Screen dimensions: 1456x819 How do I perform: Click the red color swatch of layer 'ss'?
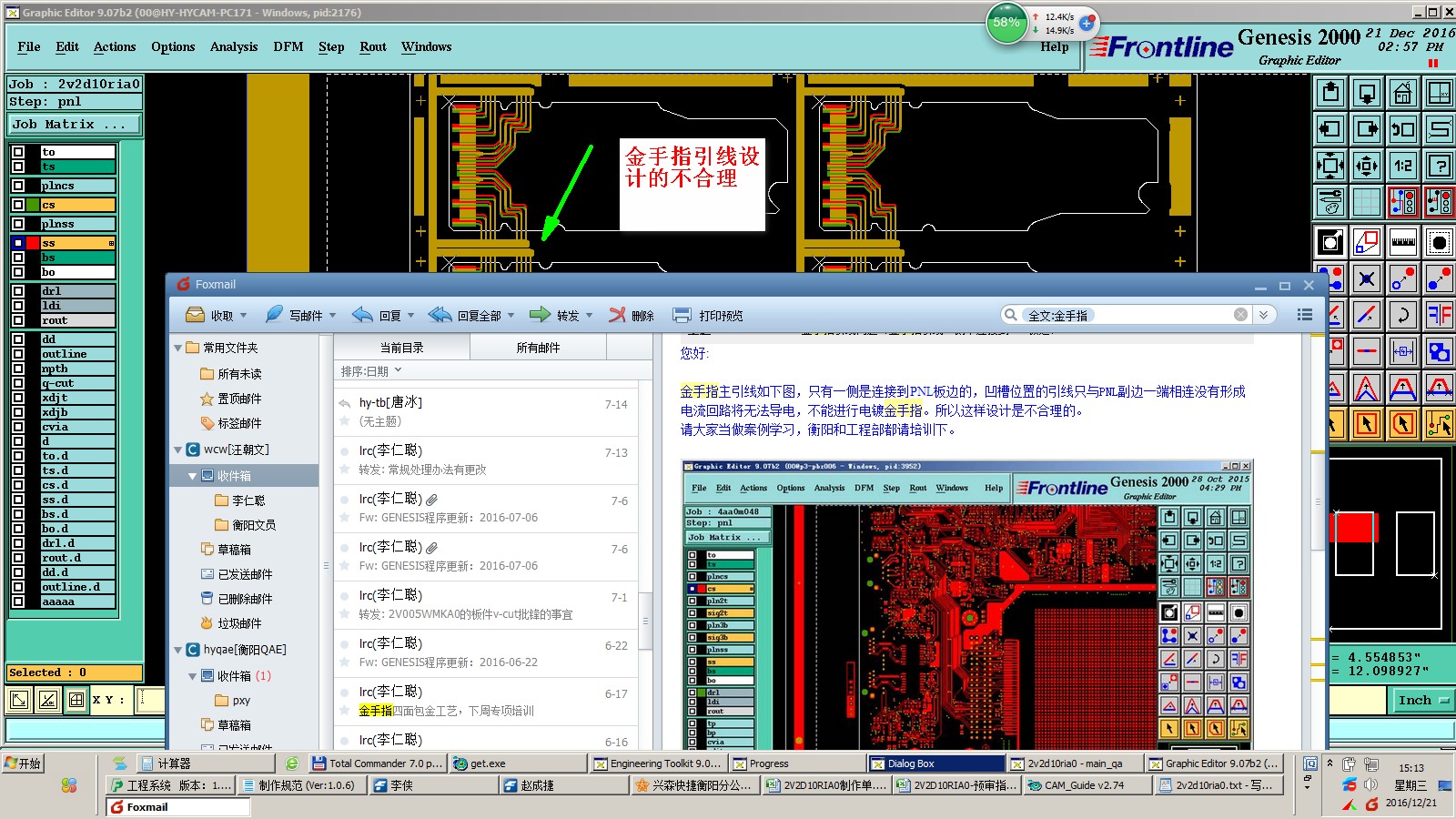[34, 243]
